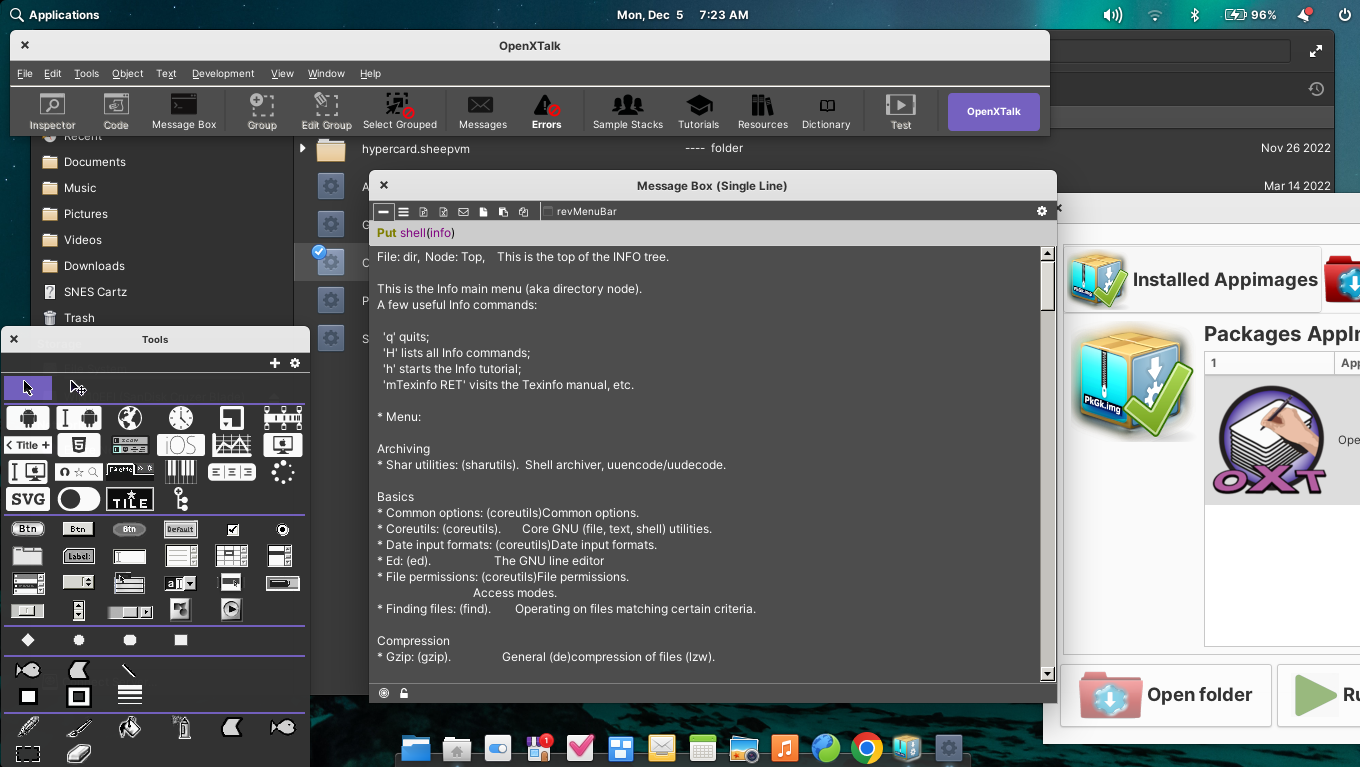
Task: Expand the hypercard.sheepvm folder row
Action: point(303,148)
